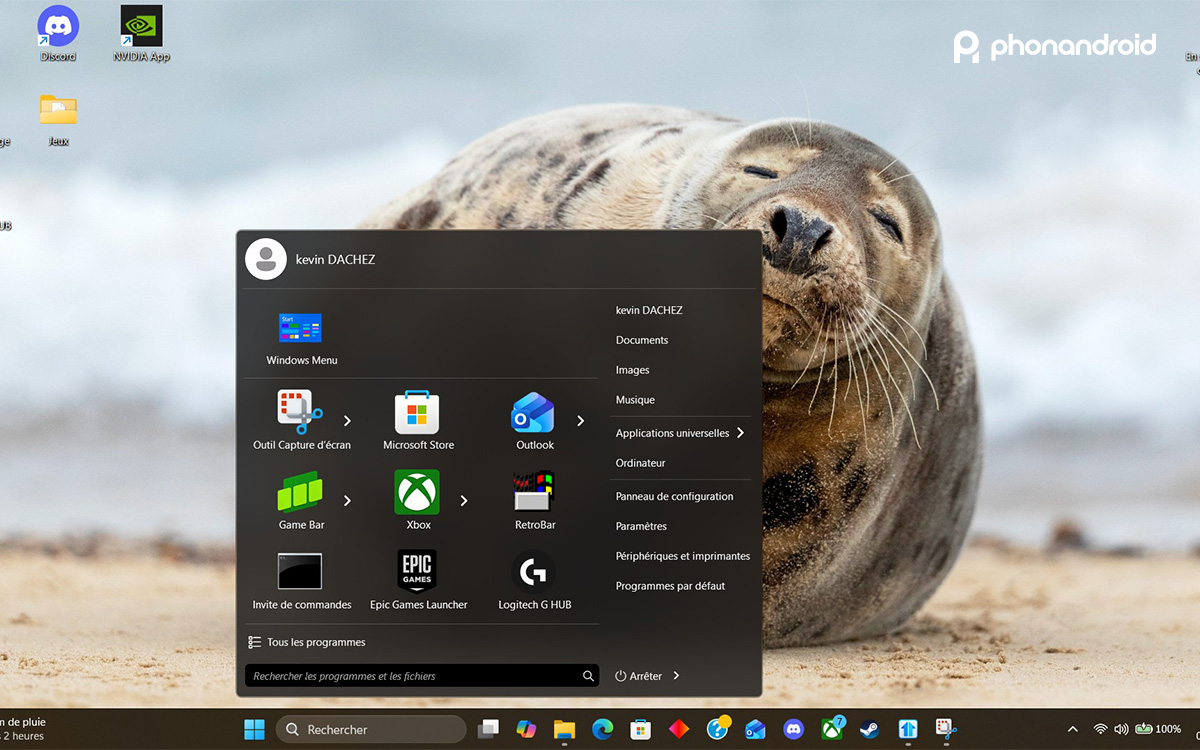Screen dimensions: 1200x750
Task: Show hidden system tray icons
Action: tap(1073, 729)
